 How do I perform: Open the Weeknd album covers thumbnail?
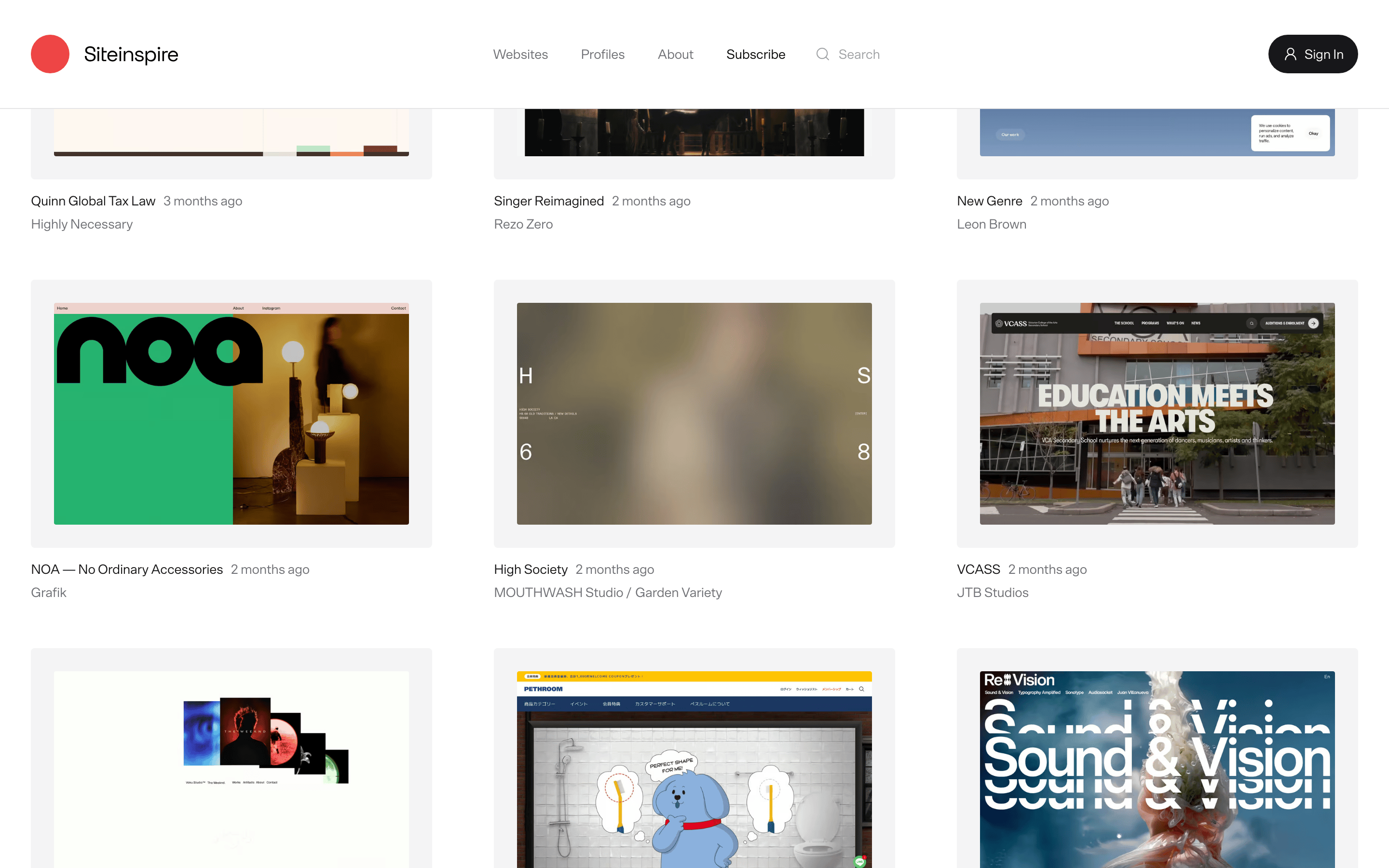coord(231,769)
